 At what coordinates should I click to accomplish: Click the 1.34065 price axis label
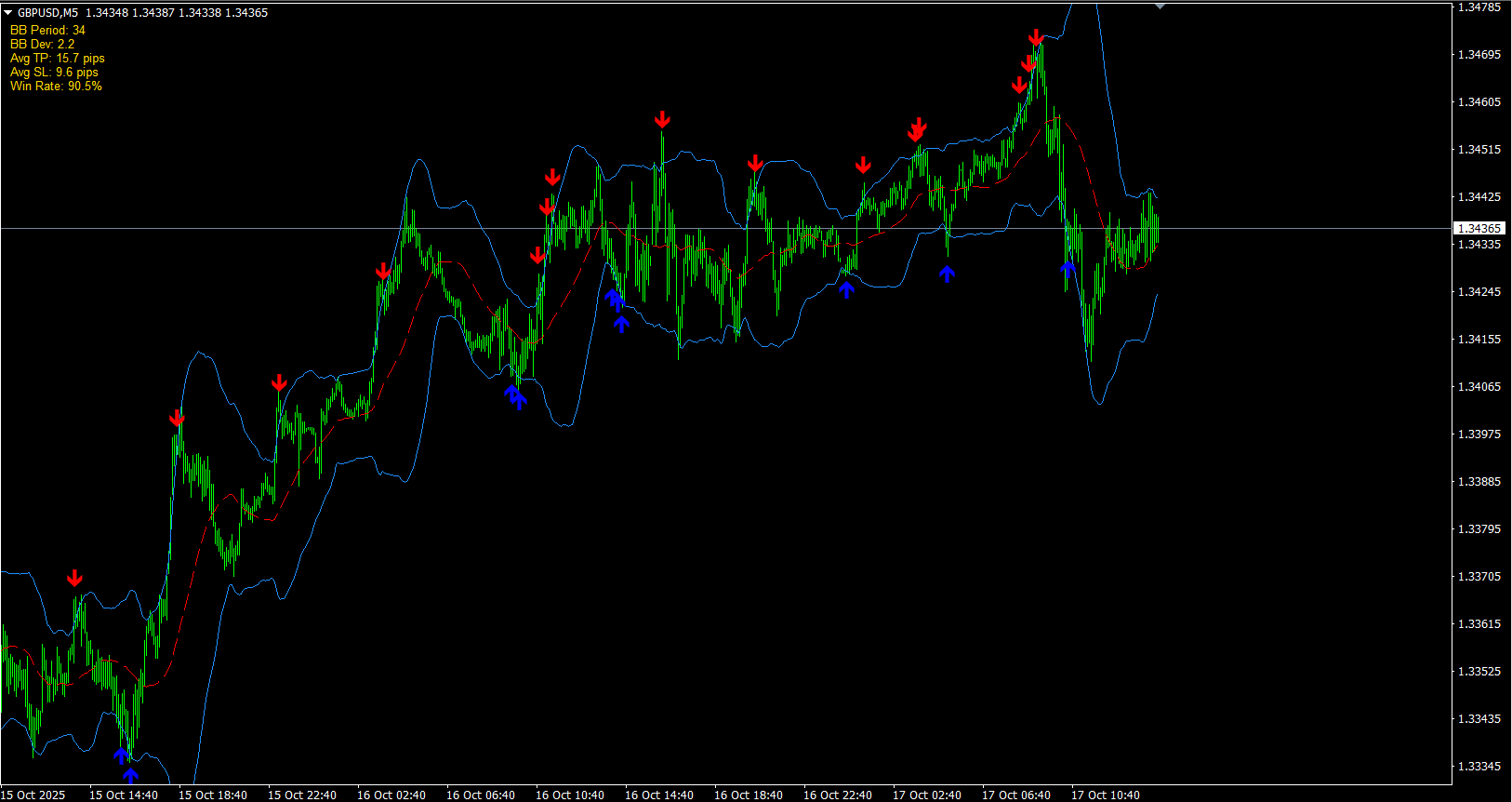(x=1479, y=387)
